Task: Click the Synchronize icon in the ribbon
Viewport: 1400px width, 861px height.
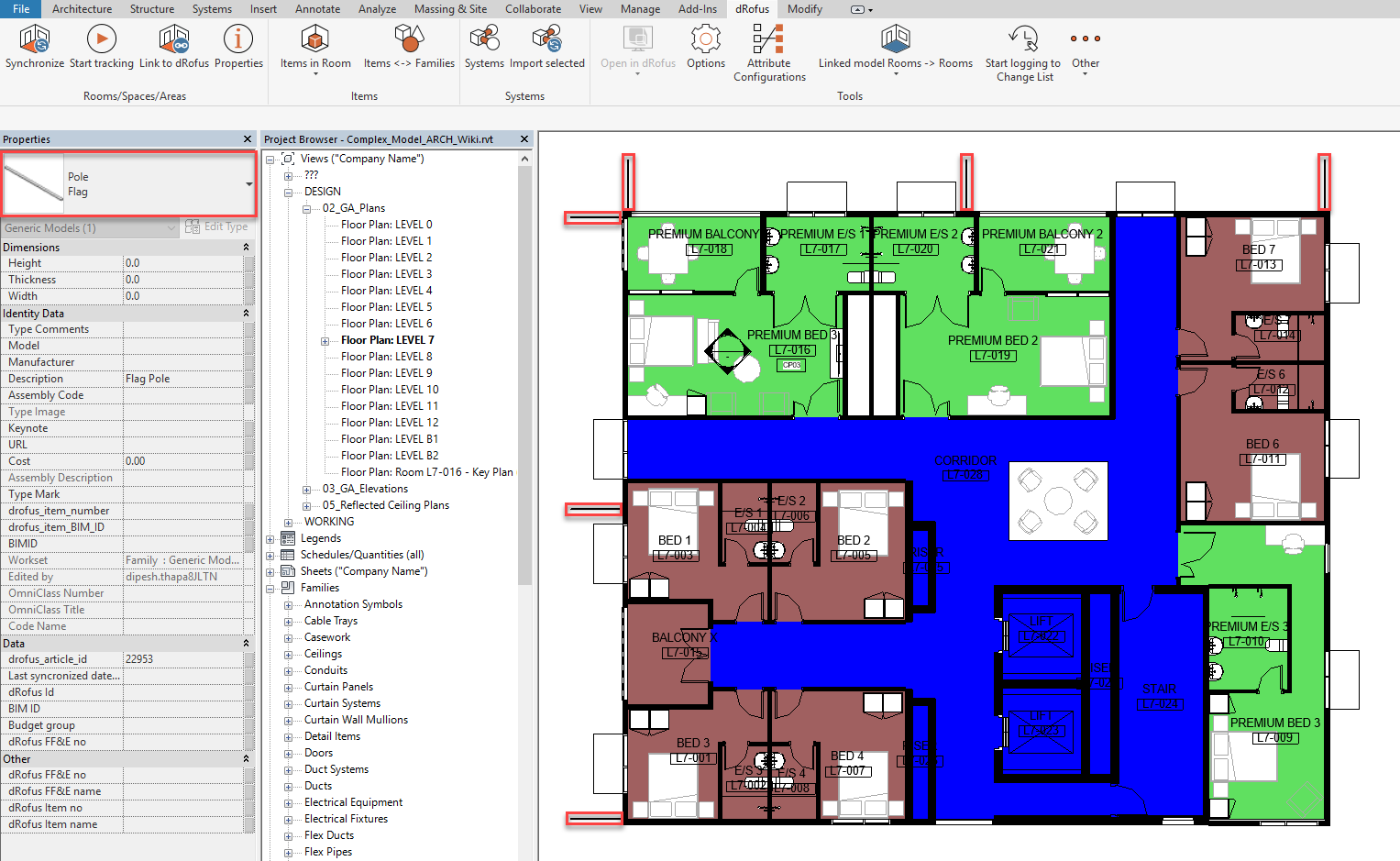Action: [x=35, y=40]
